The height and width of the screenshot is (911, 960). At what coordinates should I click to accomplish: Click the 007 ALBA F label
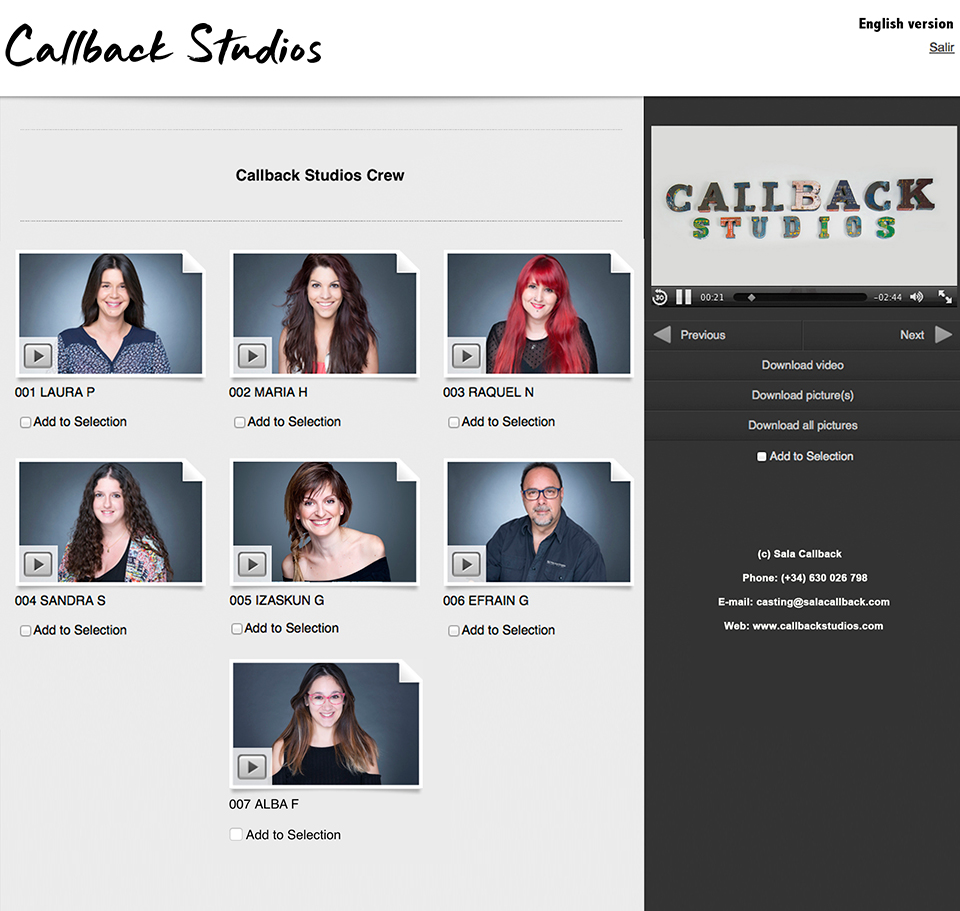point(263,804)
